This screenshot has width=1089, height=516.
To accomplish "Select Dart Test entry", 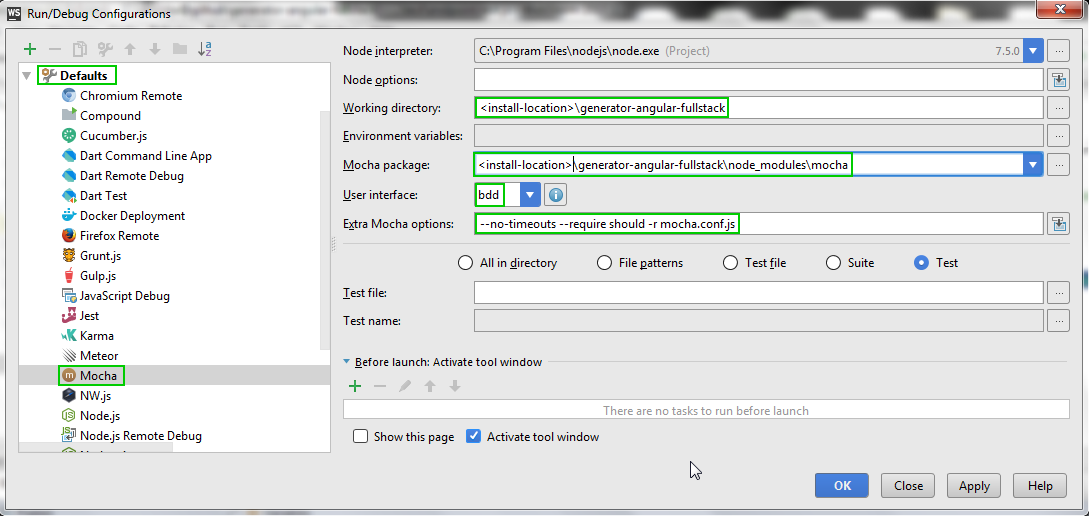I will [x=103, y=196].
